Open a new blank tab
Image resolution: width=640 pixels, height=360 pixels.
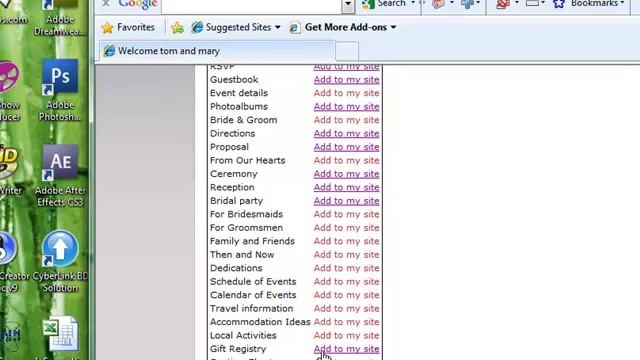(347, 51)
